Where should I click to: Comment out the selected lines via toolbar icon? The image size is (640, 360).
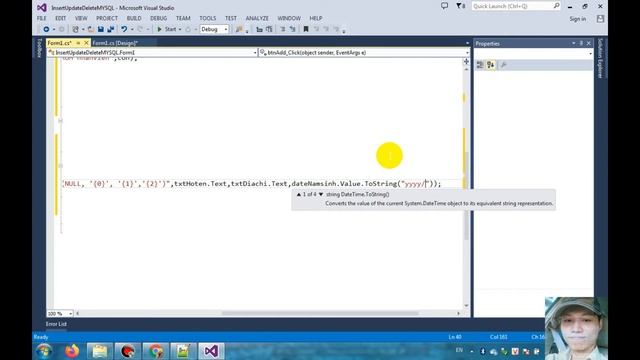[x=282, y=29]
